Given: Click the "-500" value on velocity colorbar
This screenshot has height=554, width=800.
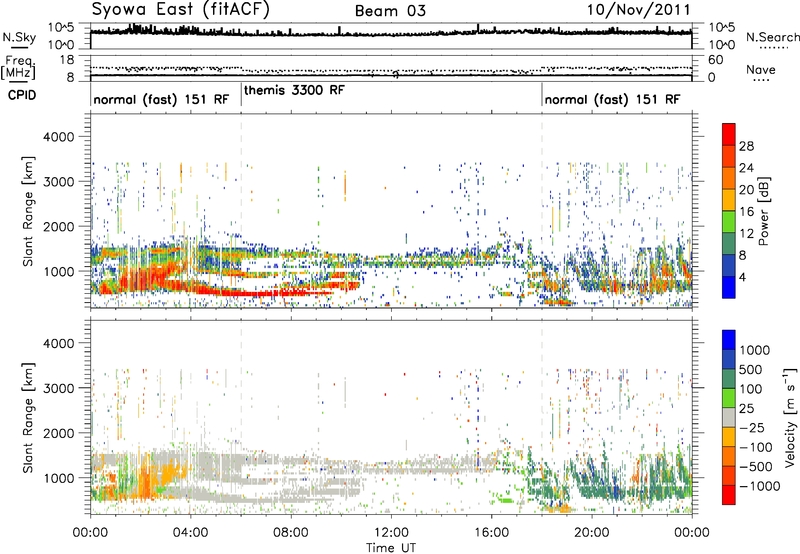Looking at the screenshot, I should pyautogui.click(x=756, y=467).
